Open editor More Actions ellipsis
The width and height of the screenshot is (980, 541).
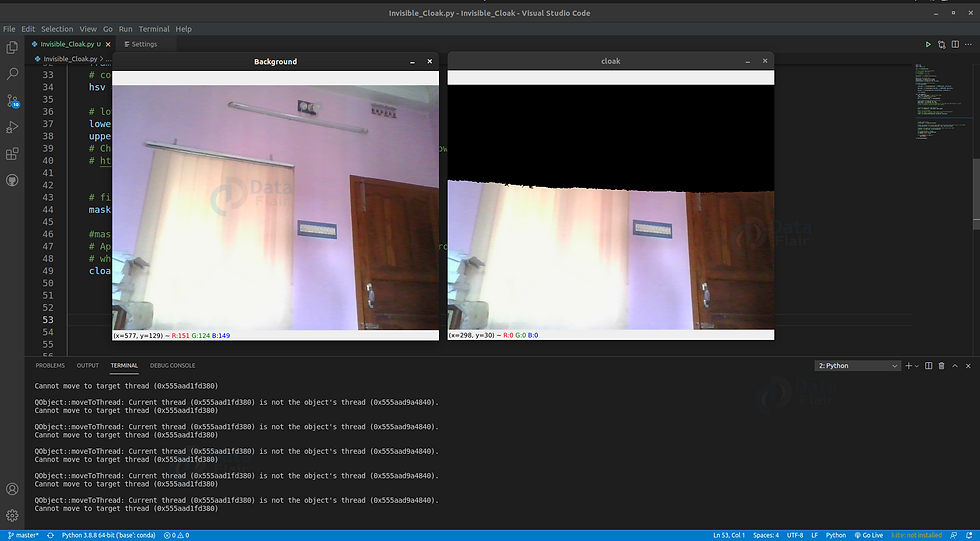pyautogui.click(x=969, y=44)
